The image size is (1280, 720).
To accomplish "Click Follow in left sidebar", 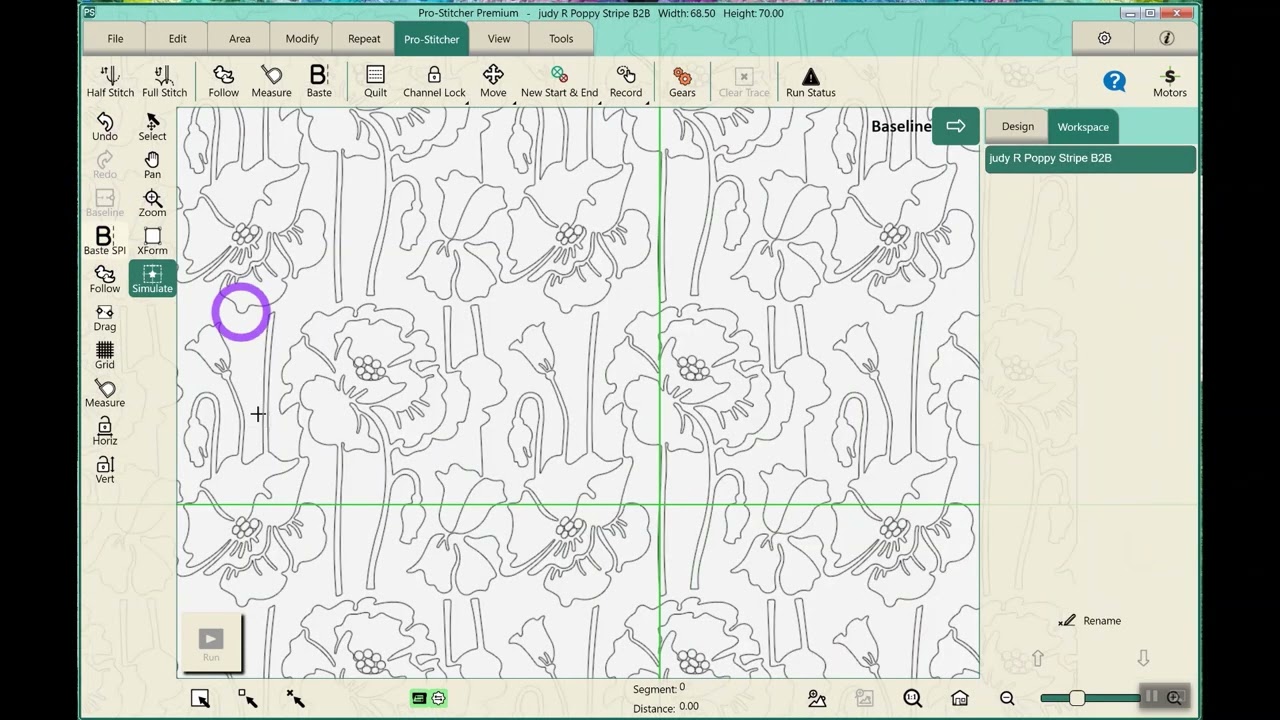I will 105,279.
